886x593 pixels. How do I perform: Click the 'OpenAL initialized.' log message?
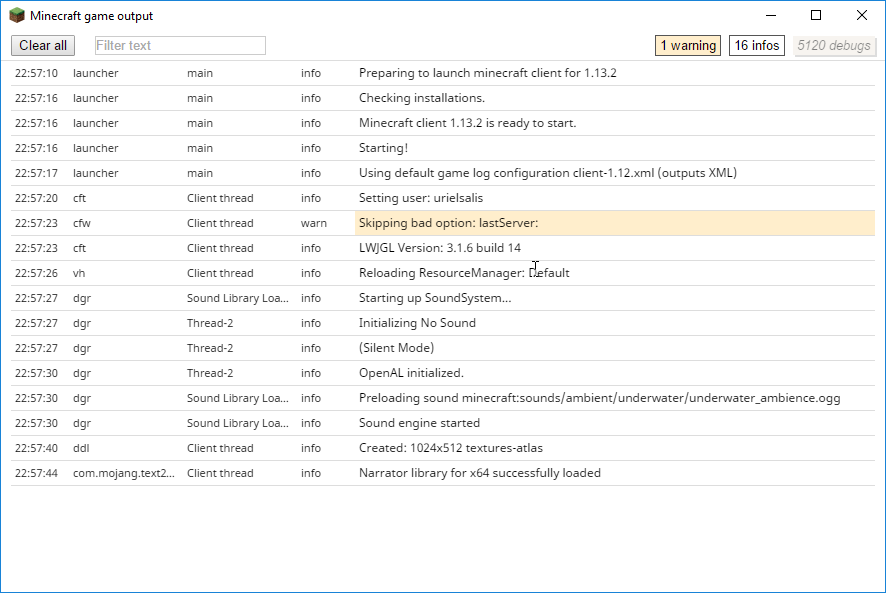pyautogui.click(x=411, y=373)
